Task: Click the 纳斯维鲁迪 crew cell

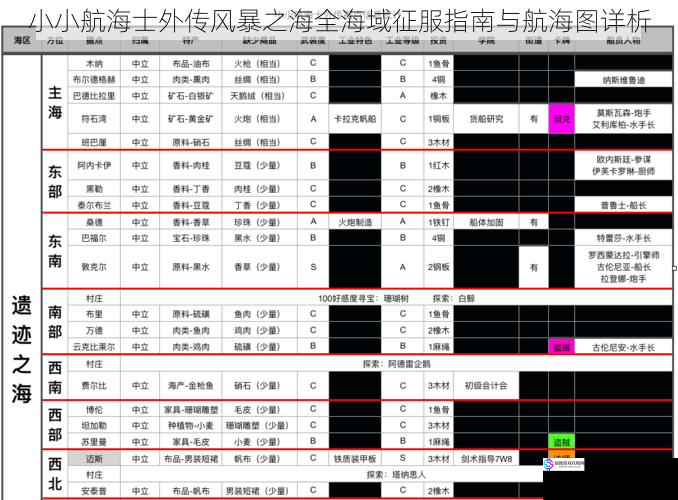Action: [x=624, y=80]
